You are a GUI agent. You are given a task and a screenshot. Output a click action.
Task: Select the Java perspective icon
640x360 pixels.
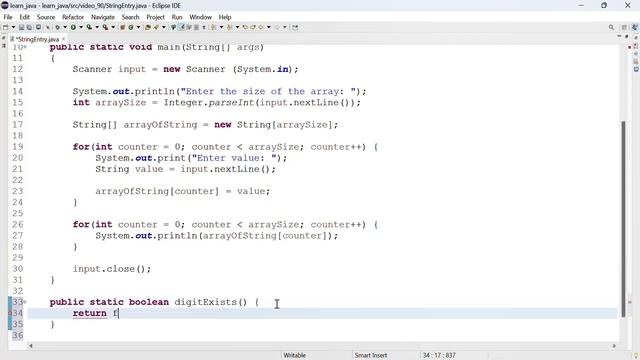(635, 27)
